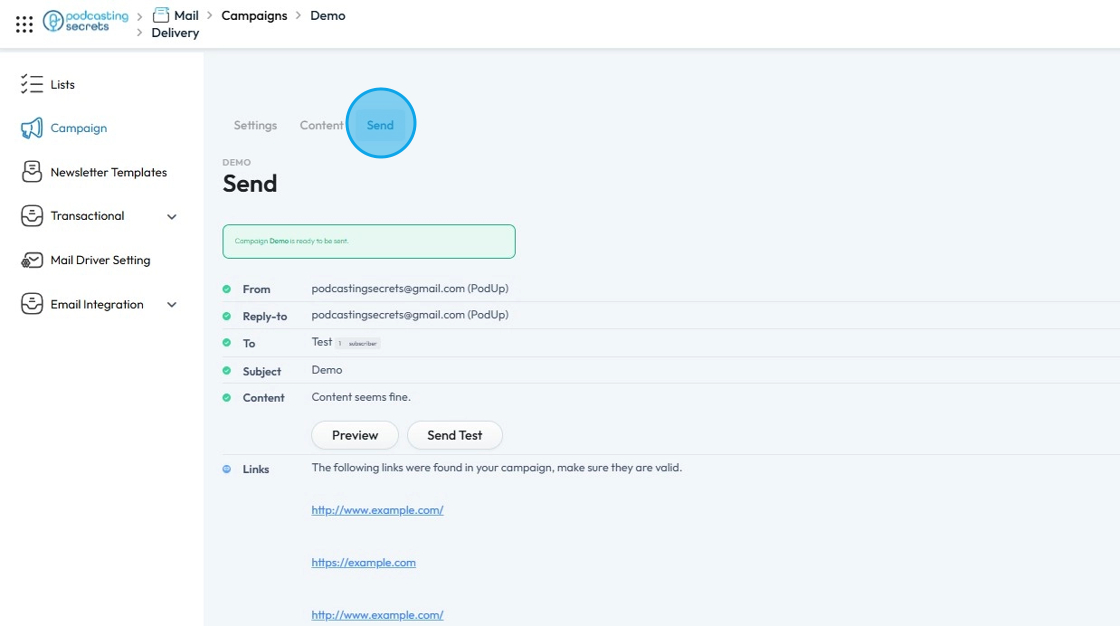Click the Newsletter Templates icon

[31, 172]
